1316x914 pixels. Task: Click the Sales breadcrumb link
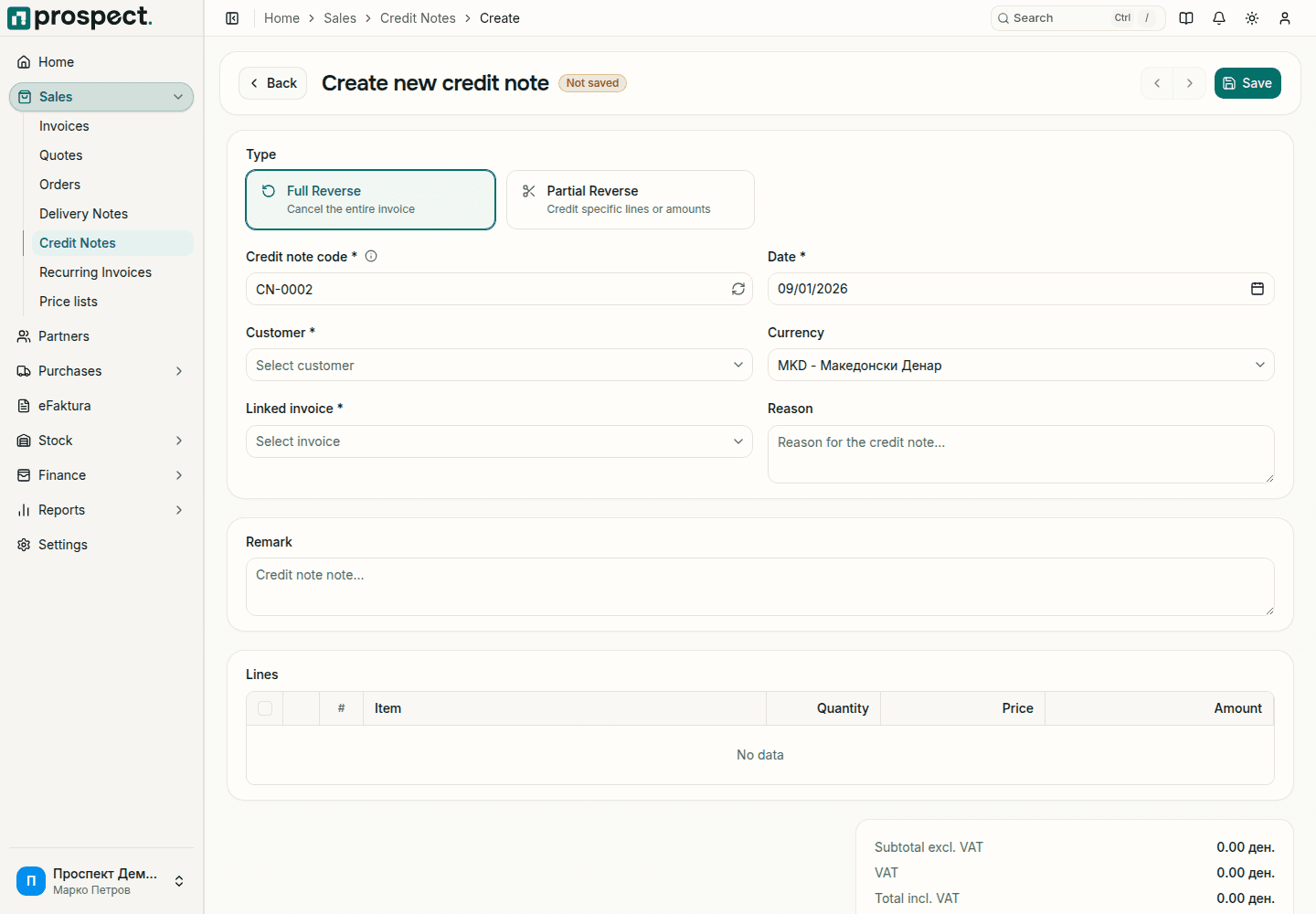tap(340, 18)
